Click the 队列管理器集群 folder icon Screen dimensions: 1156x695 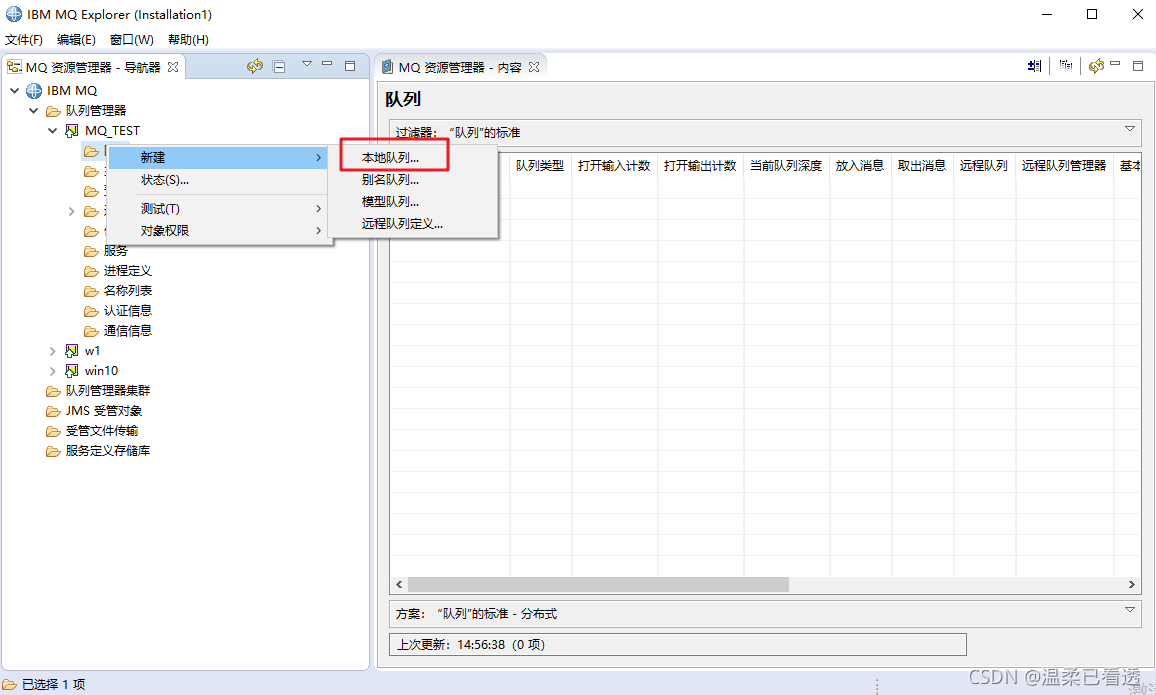point(53,391)
